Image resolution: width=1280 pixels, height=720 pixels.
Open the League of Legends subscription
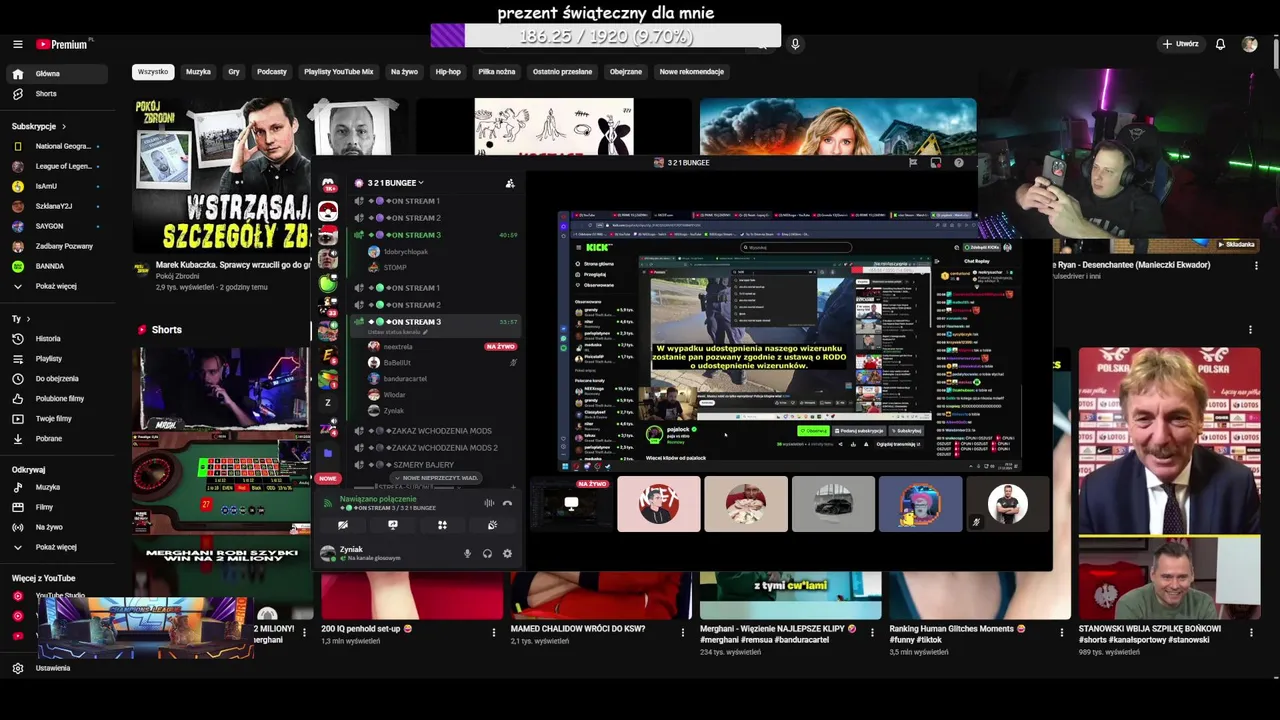point(55,166)
